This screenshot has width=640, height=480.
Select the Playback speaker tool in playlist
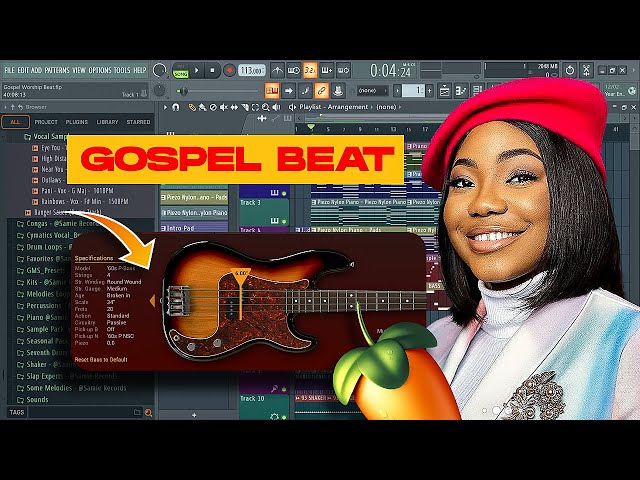click(276, 107)
